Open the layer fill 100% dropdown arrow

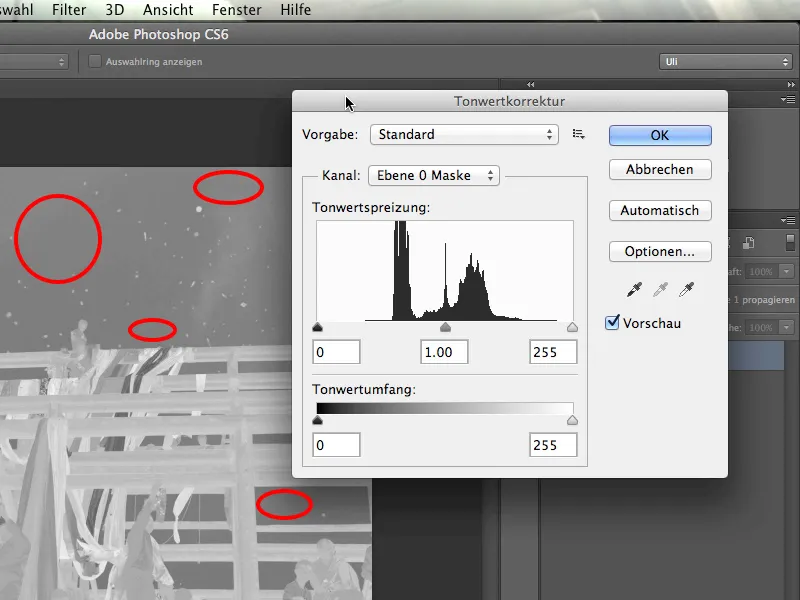point(786,328)
